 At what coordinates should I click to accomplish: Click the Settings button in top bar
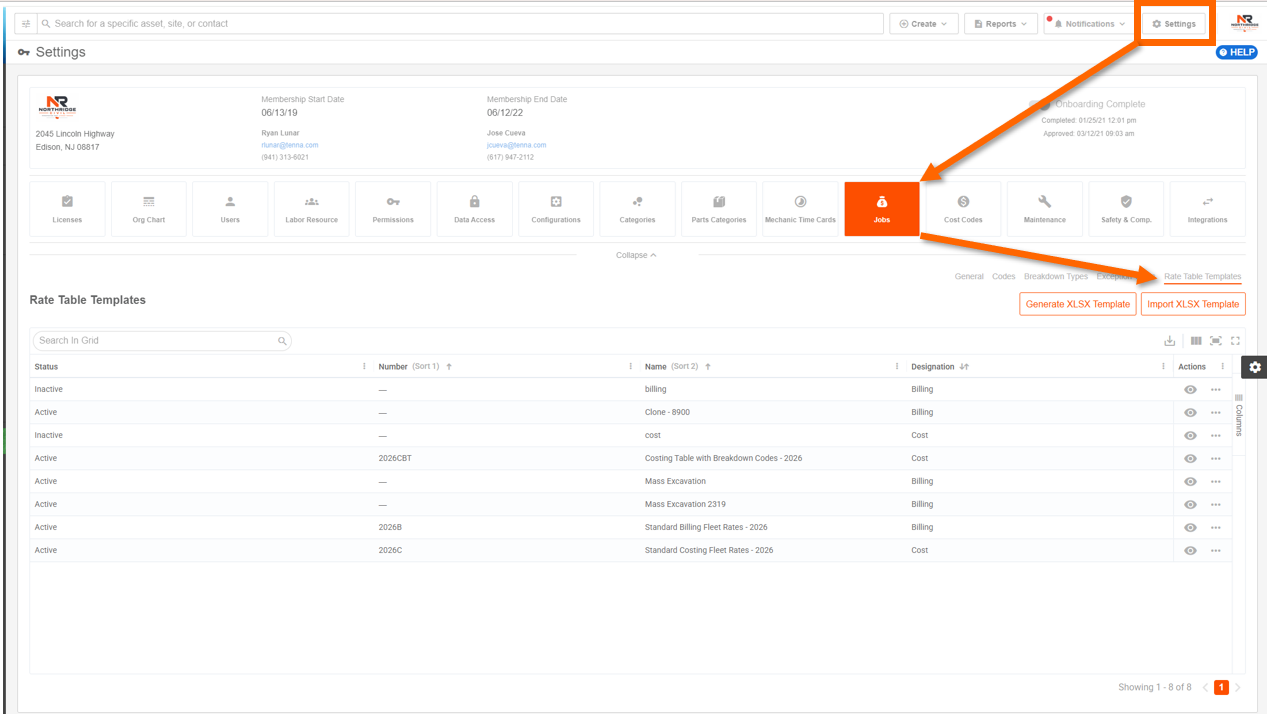[x=1174, y=24]
